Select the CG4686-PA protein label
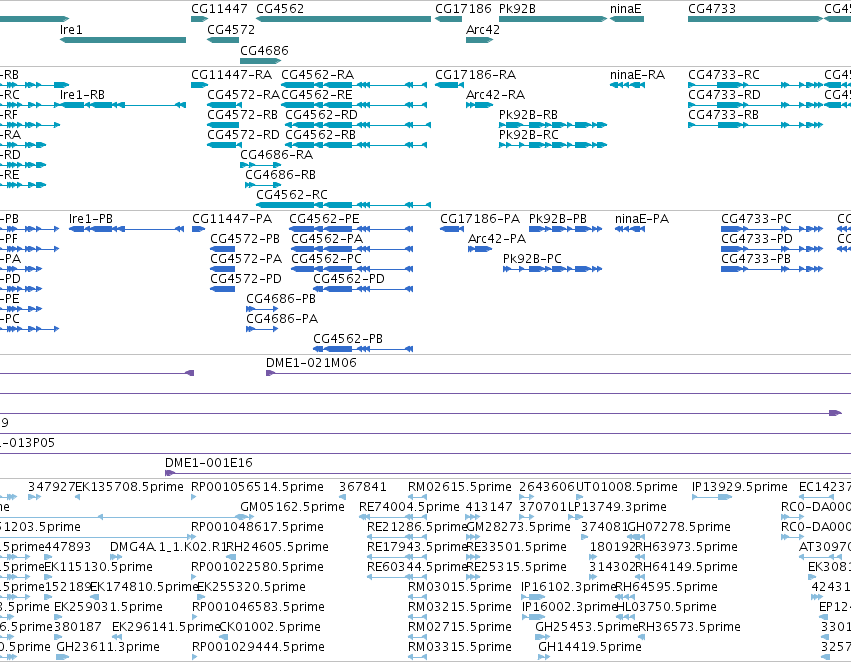Image resolution: width=851 pixels, height=662 pixels. (x=282, y=319)
